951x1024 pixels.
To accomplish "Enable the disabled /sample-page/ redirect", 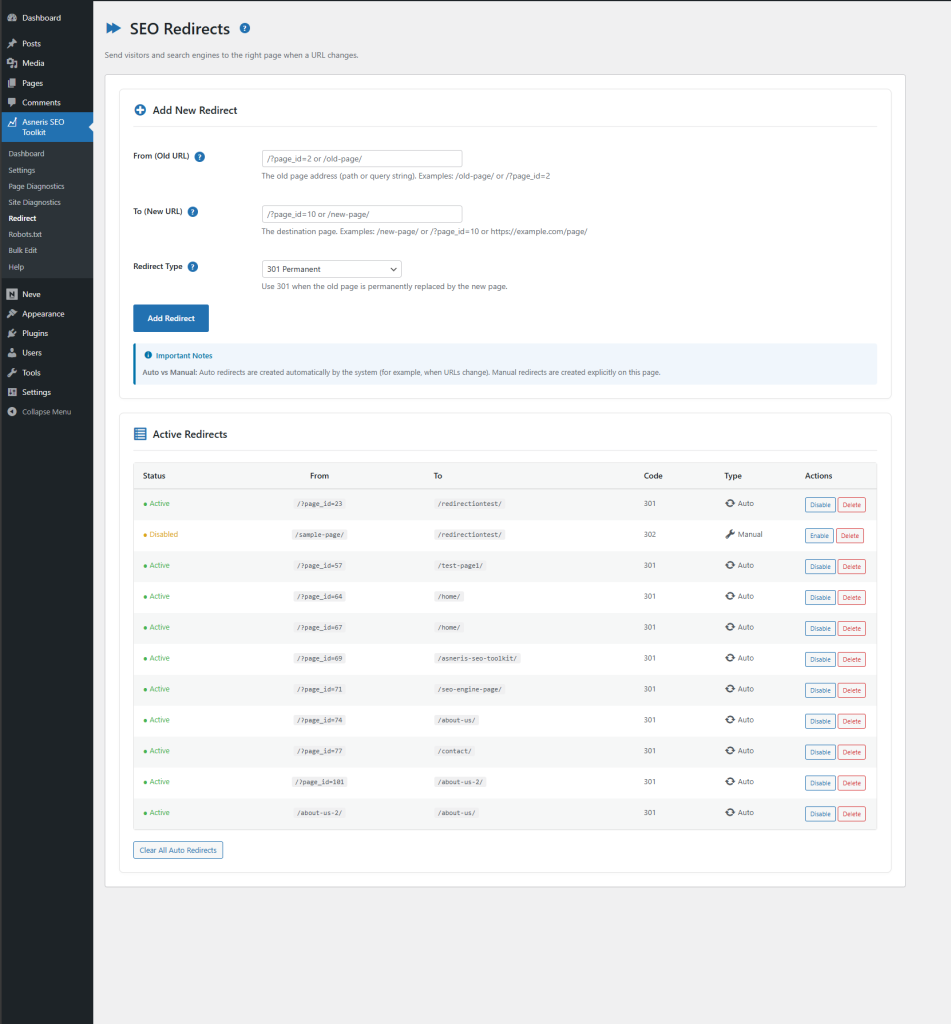I will point(818,535).
